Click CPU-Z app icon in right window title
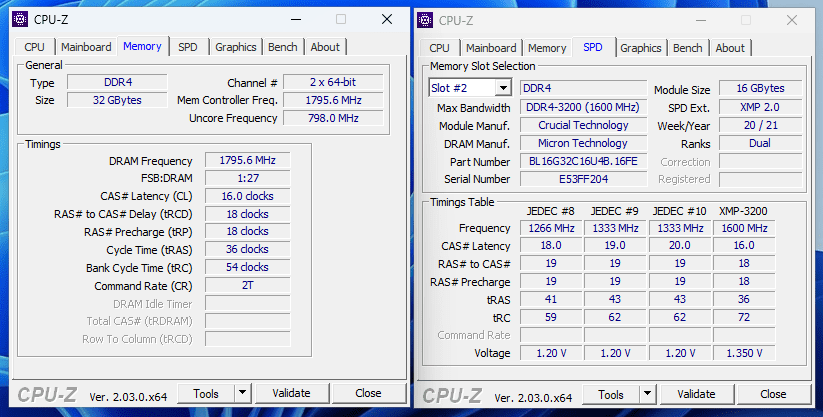 425,20
